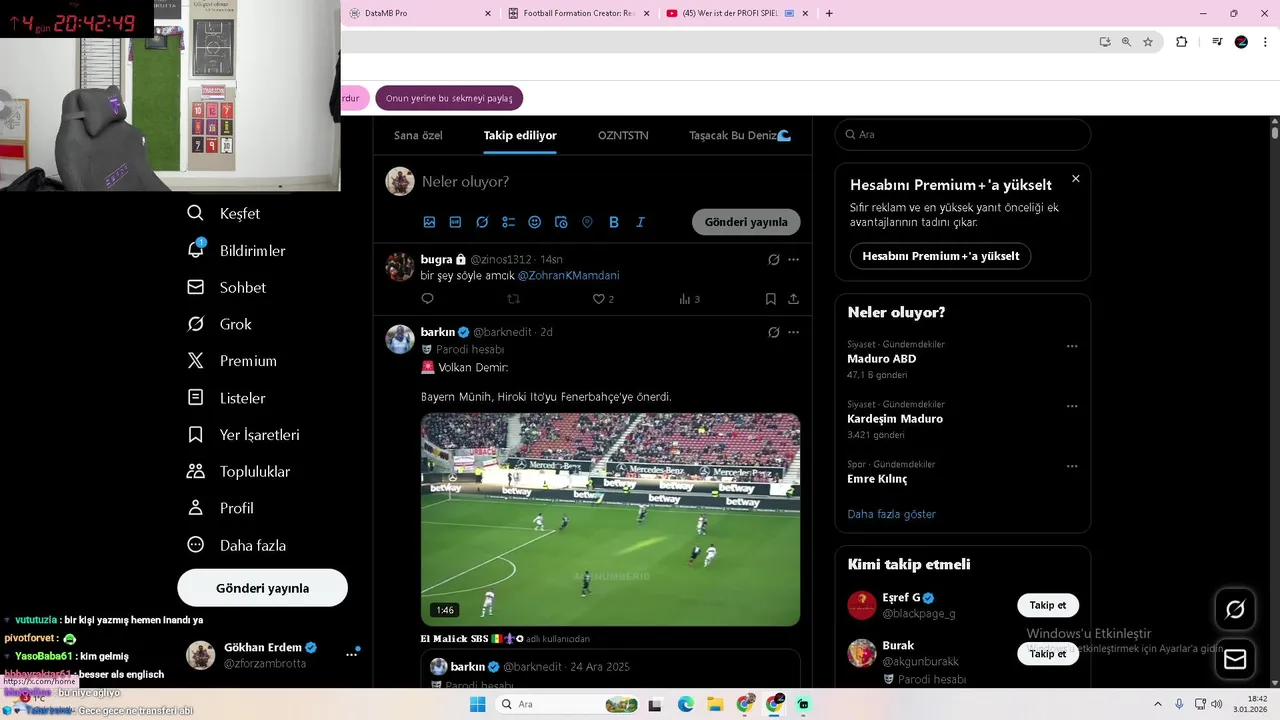Open new browser tab with plus

829,13
